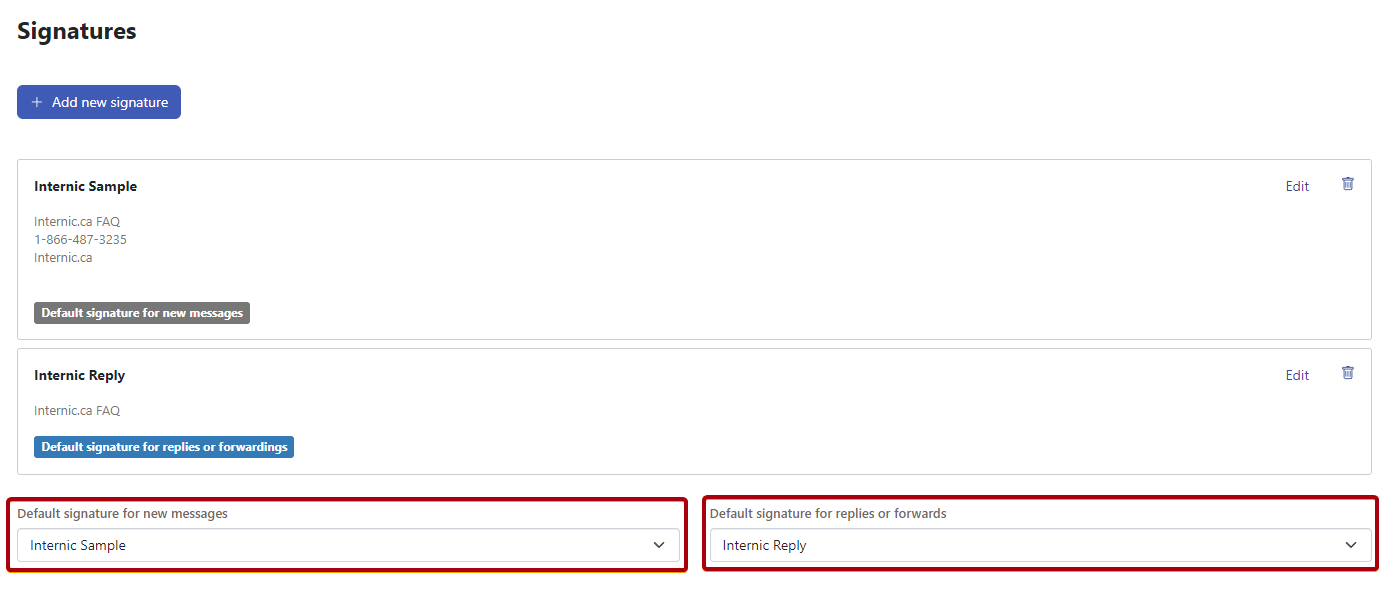Screen dimensions: 1392x600
Task: Click 'Internic.ca FAQ' text in Internic Reply card
Action: [77, 411]
